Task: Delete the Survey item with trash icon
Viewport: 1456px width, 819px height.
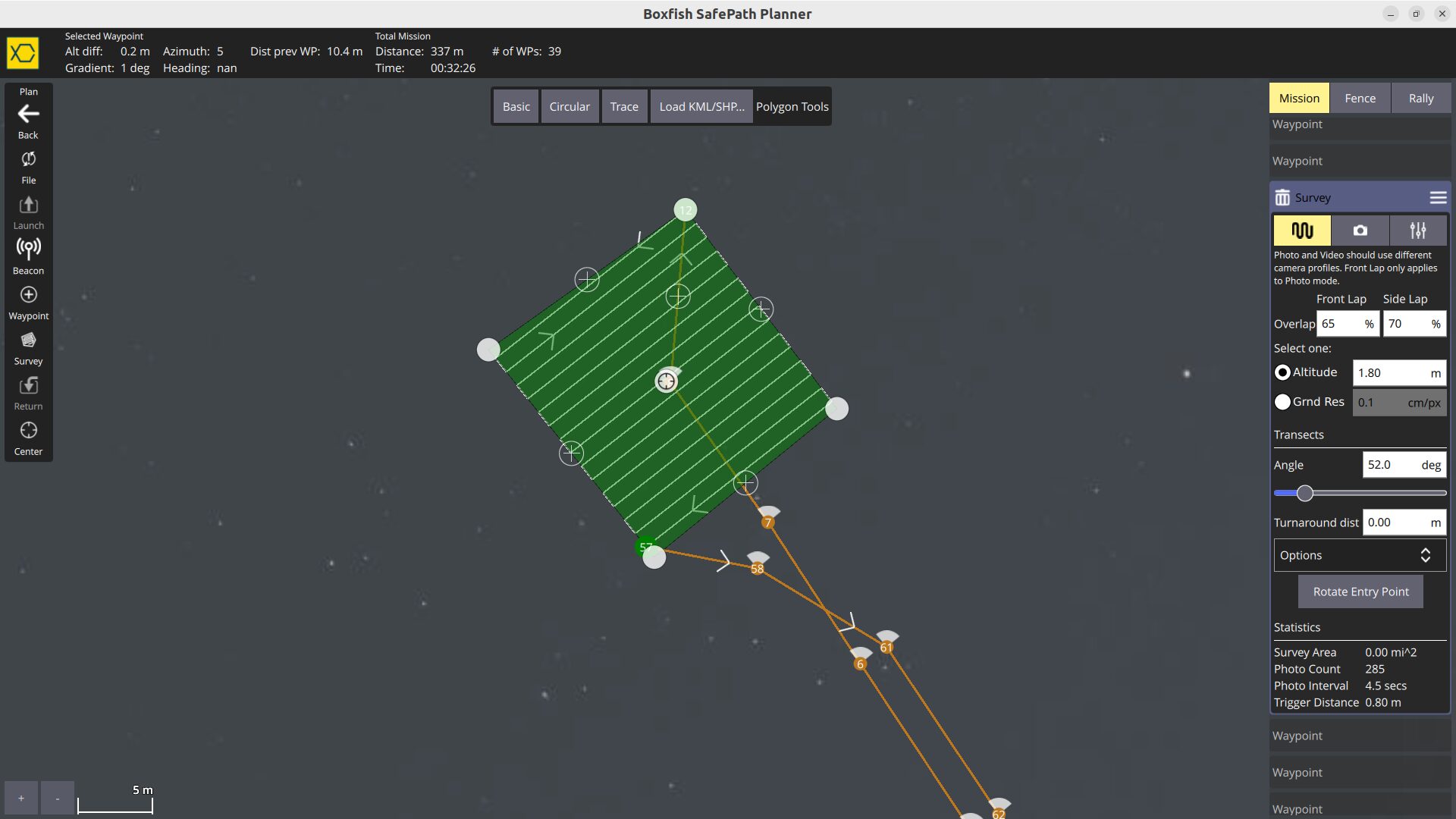Action: tap(1282, 197)
